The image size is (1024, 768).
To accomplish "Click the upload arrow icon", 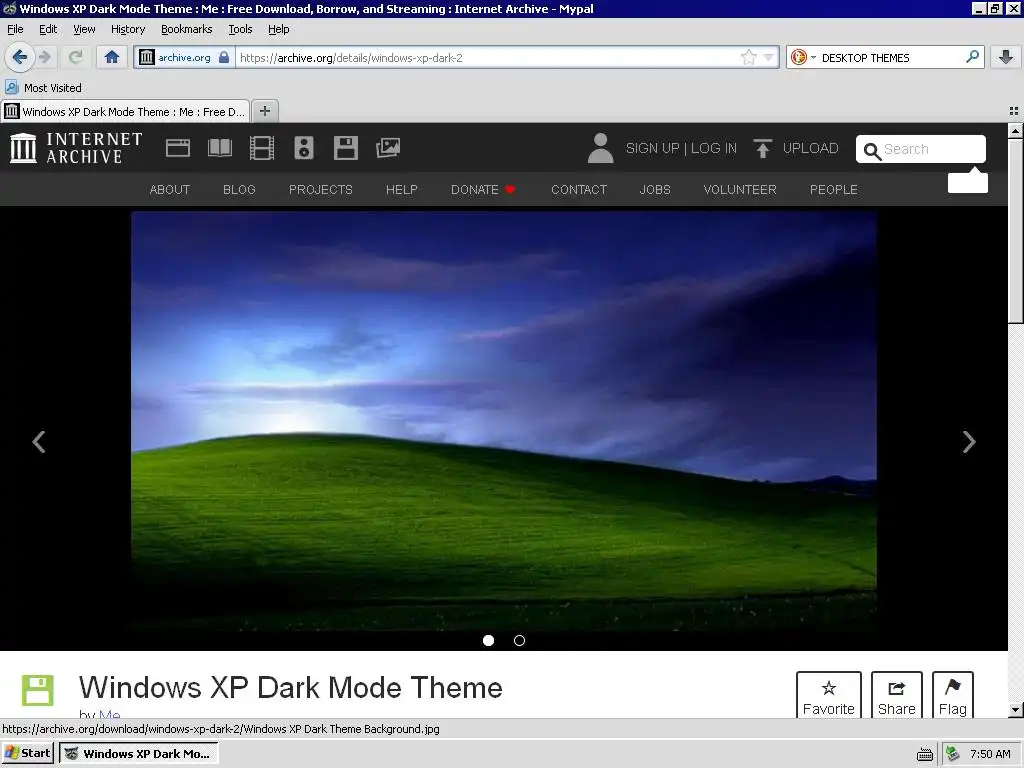I will point(762,148).
